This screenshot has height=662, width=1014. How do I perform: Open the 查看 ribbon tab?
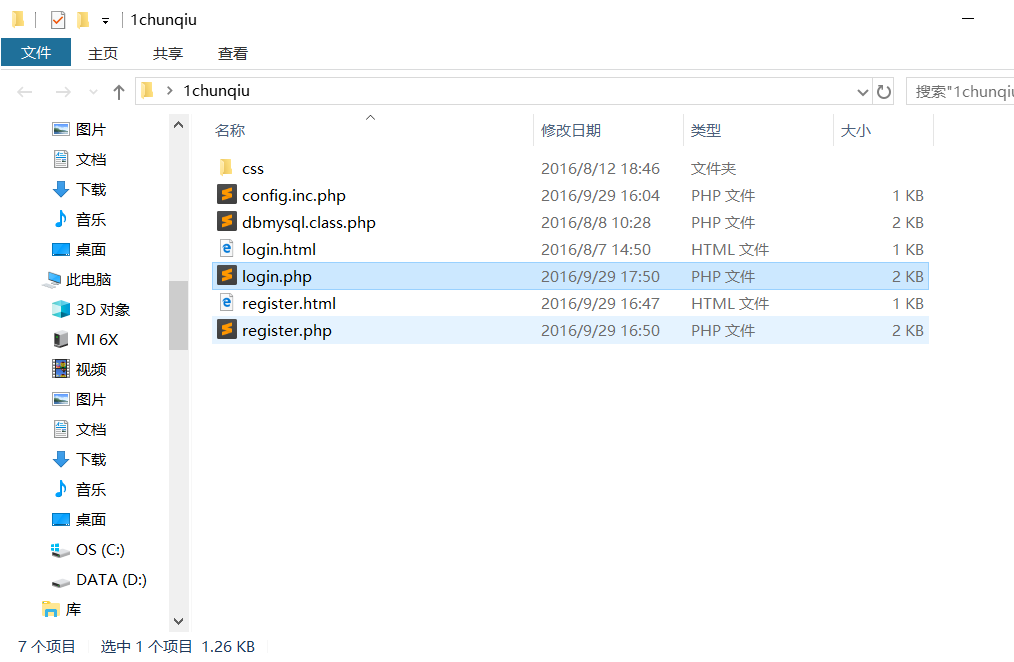point(233,54)
